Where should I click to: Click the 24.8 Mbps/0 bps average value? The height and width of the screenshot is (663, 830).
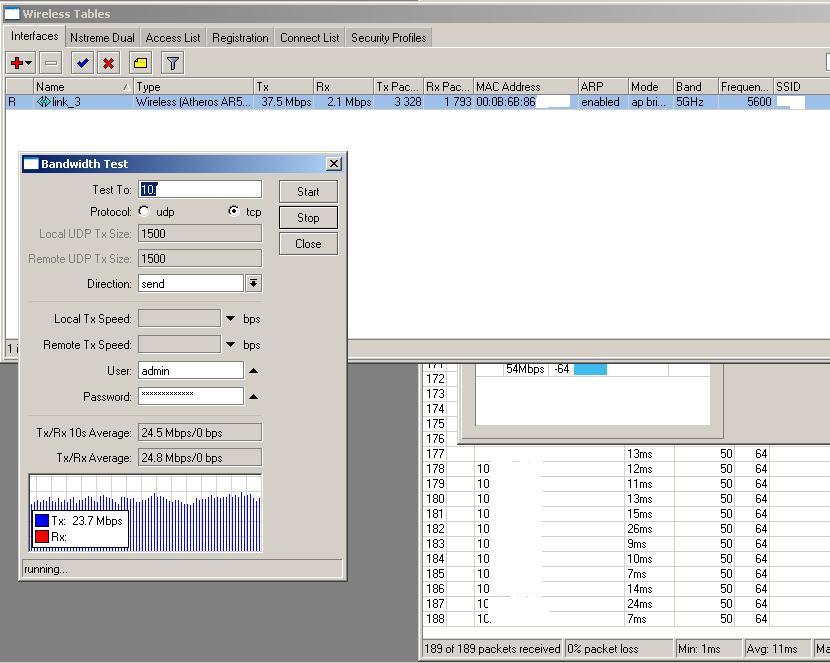[200, 458]
